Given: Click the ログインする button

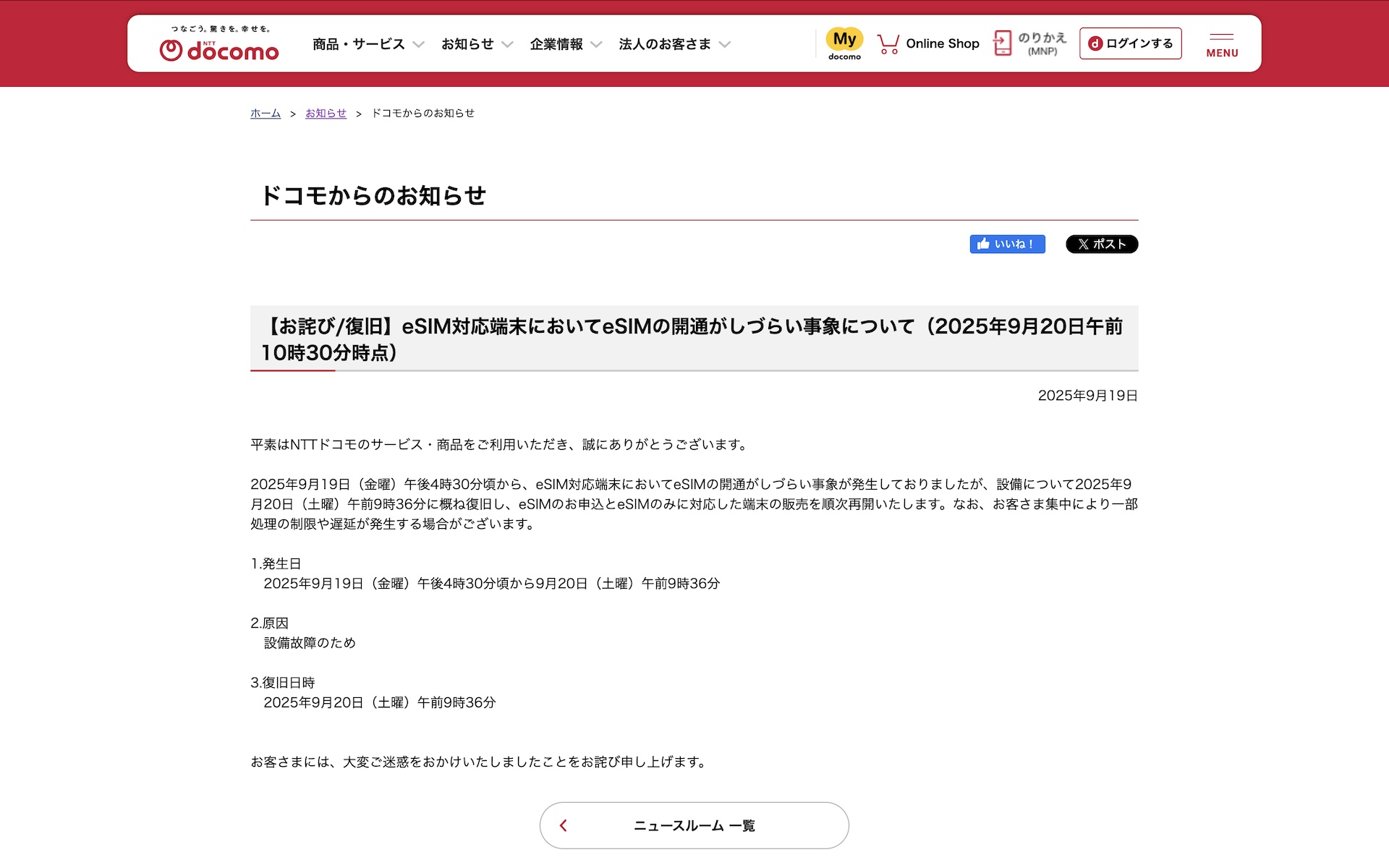Looking at the screenshot, I should pos(1130,43).
